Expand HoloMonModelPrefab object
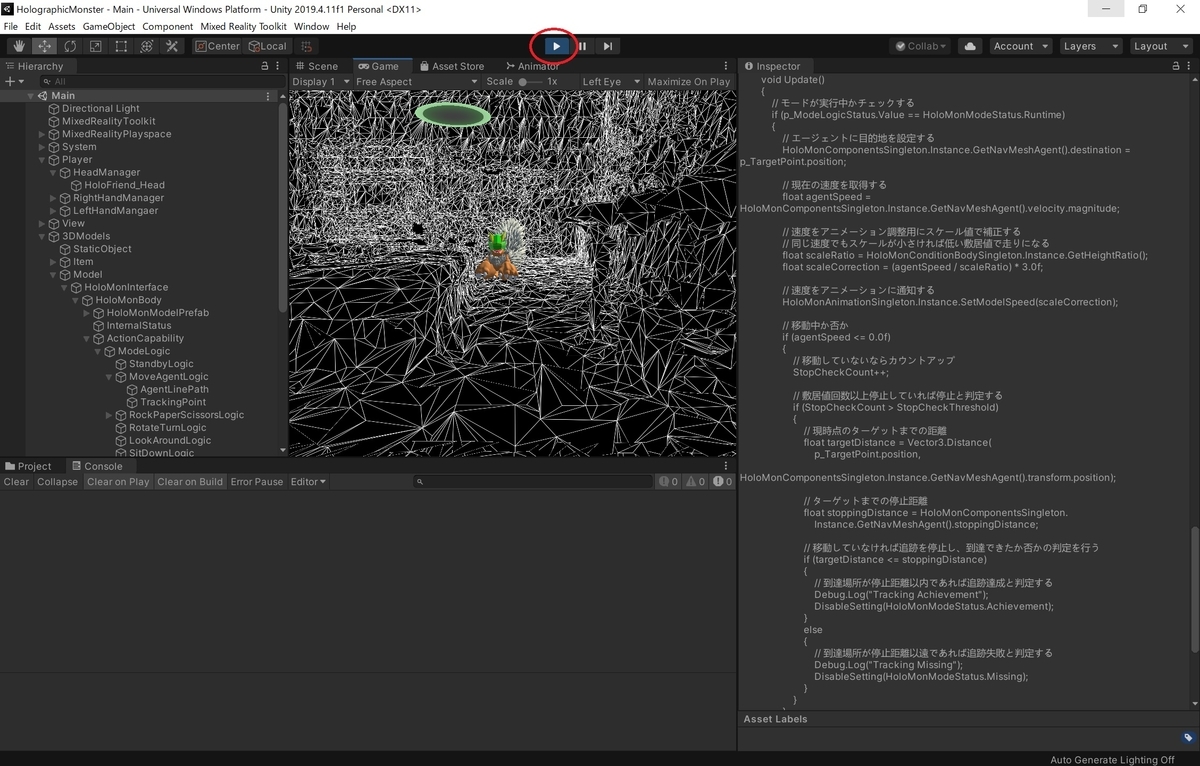Viewport: 1200px width, 766px height. pyautogui.click(x=86, y=313)
